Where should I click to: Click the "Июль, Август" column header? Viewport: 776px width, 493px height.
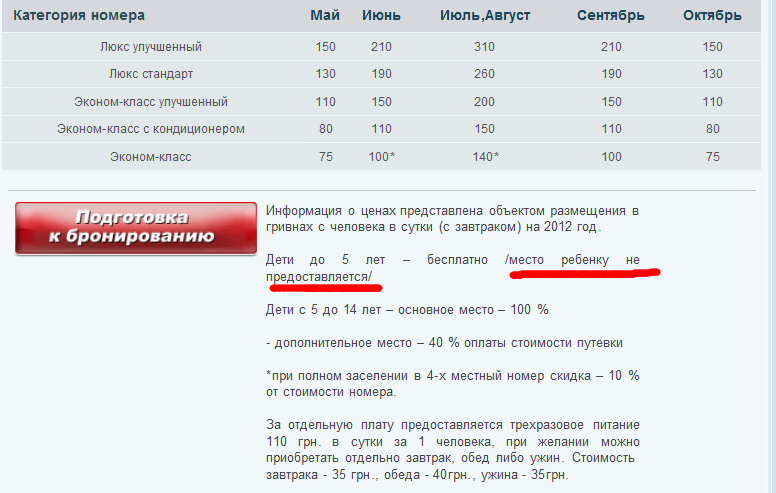coord(485,16)
